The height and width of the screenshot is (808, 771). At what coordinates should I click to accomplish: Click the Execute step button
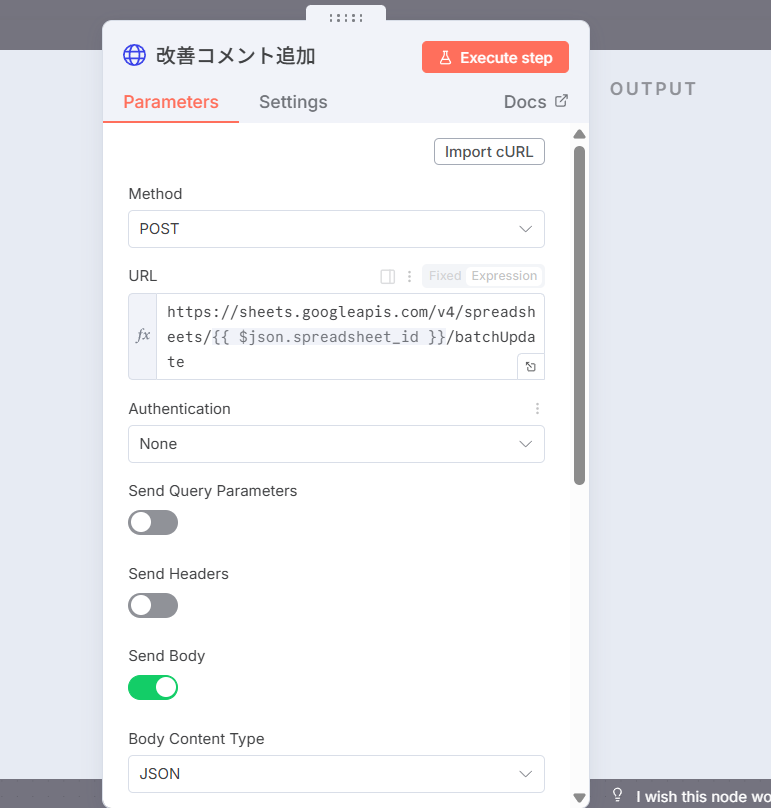[x=495, y=57]
